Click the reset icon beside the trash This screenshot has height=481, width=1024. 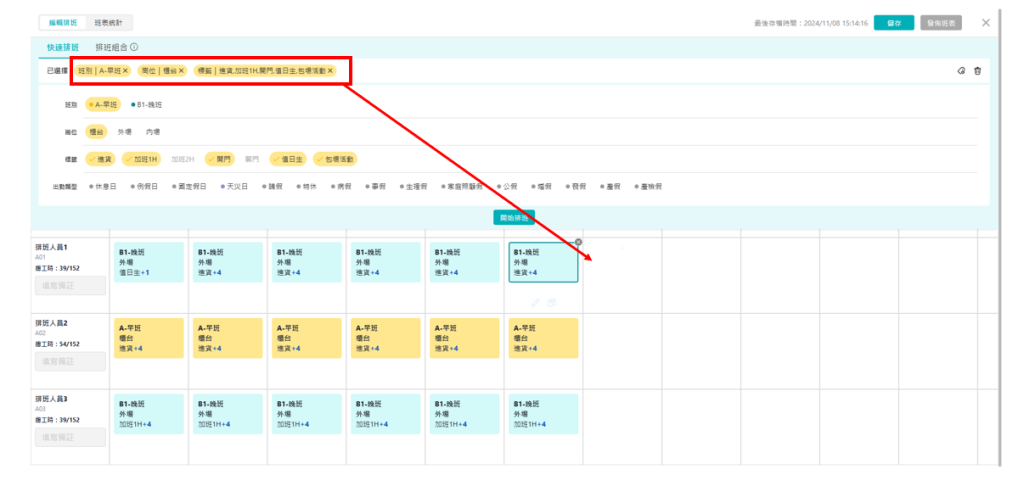tap(961, 71)
